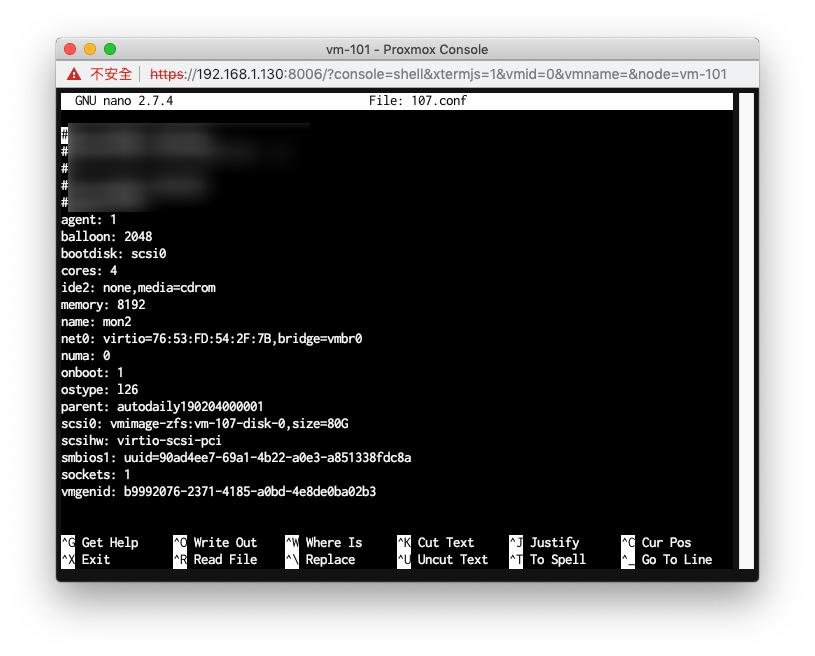Click the 'Replace' nano shortcut

pyautogui.click(x=320, y=560)
